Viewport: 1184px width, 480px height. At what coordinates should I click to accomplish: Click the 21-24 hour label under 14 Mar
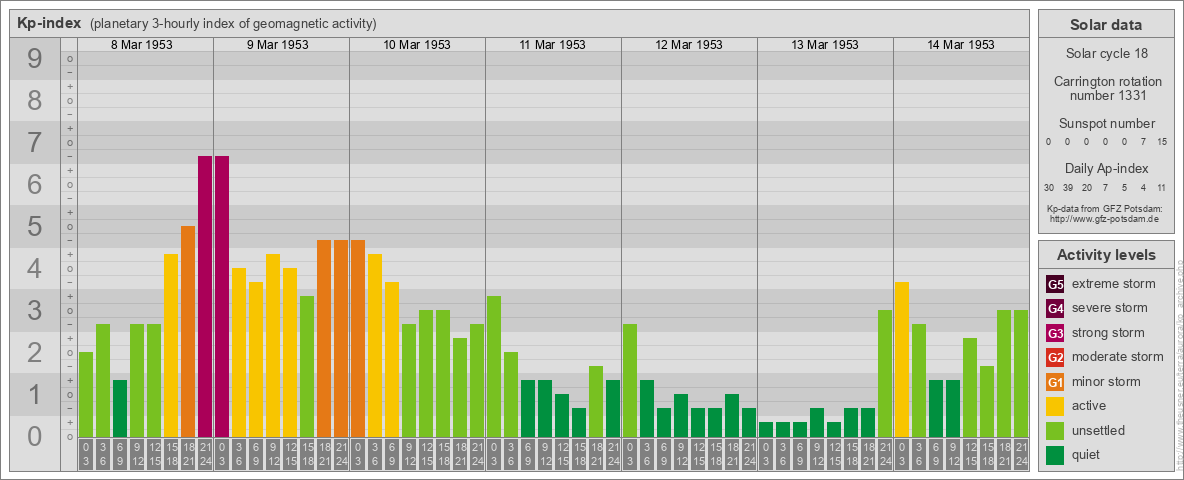[1021, 455]
